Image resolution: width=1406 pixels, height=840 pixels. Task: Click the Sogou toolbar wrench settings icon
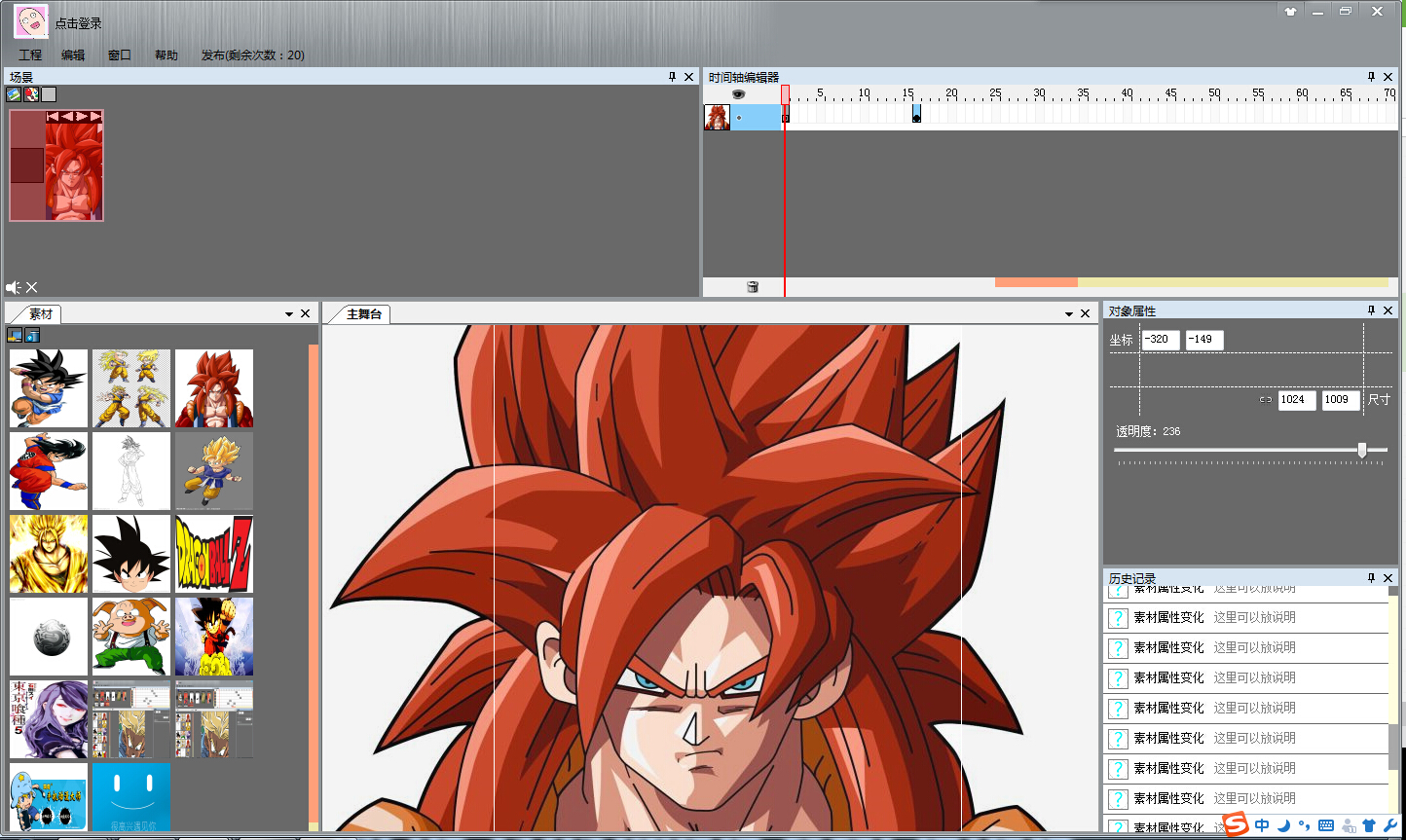[x=1389, y=825]
